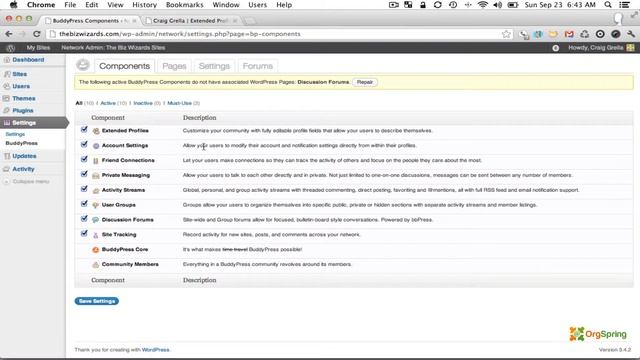Show All components filter link
This screenshot has height=360, width=640.
79,103
